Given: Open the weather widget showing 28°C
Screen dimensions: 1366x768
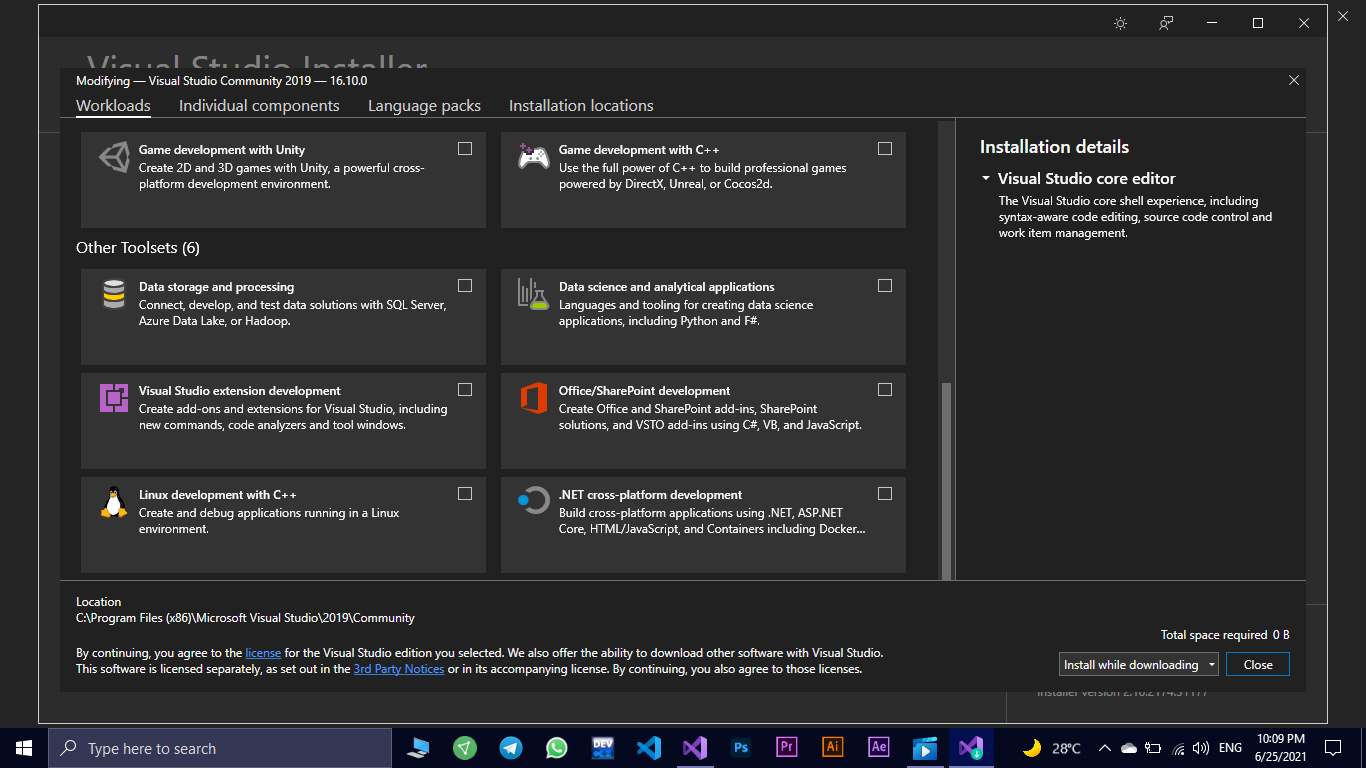Looking at the screenshot, I should click(x=1051, y=748).
